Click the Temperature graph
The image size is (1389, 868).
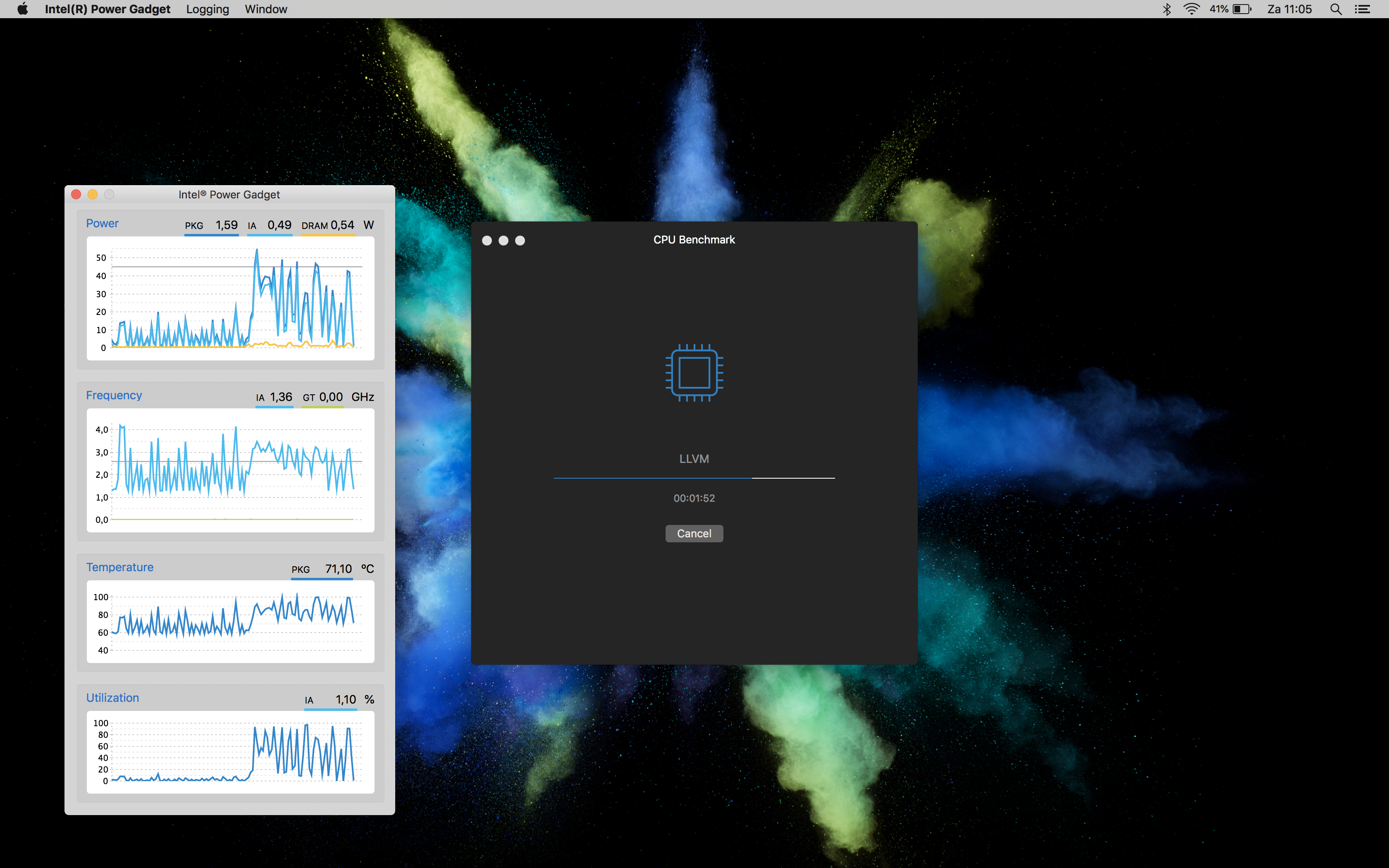(x=230, y=622)
